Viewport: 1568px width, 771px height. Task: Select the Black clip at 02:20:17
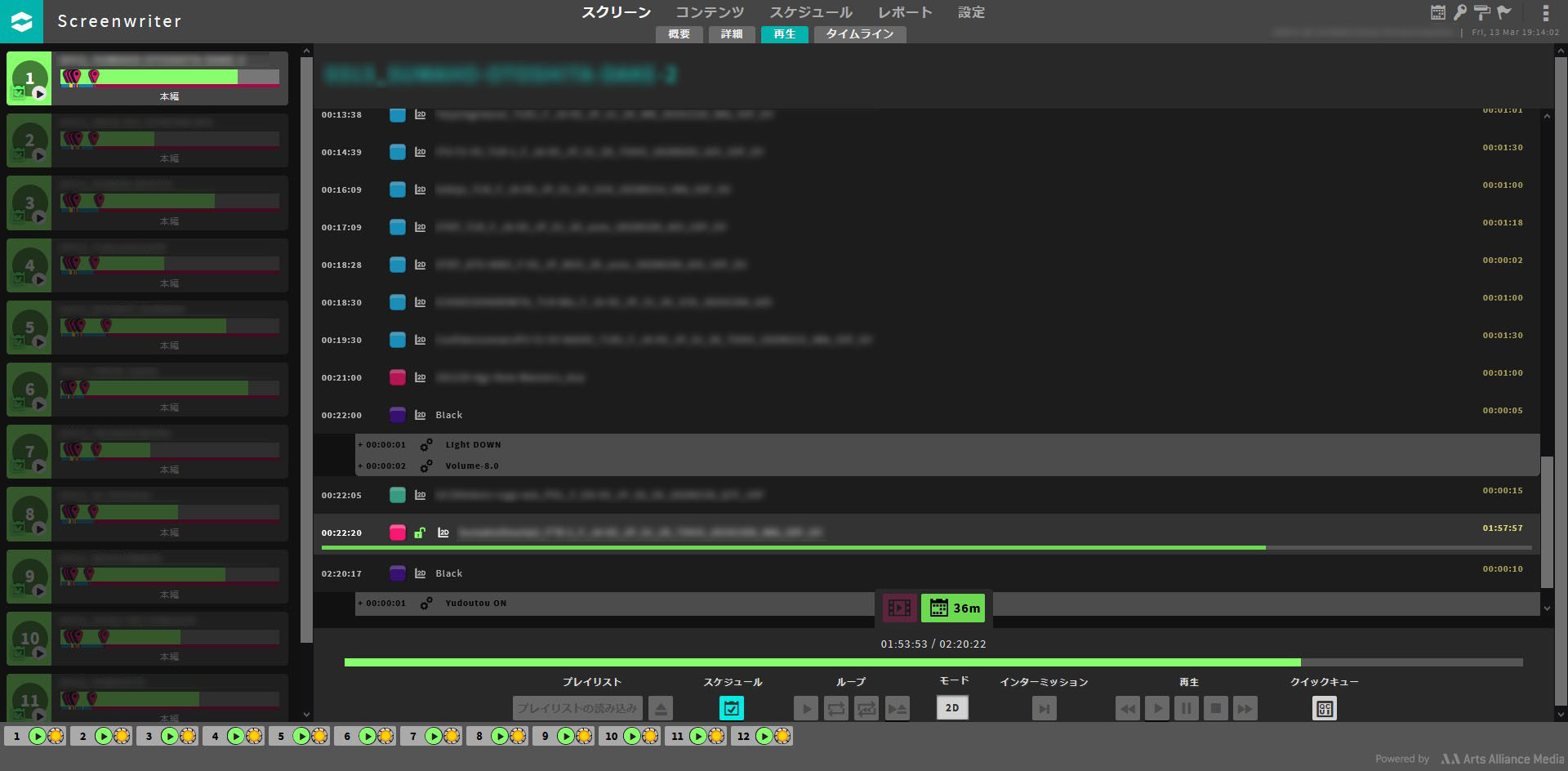pyautogui.click(x=927, y=573)
